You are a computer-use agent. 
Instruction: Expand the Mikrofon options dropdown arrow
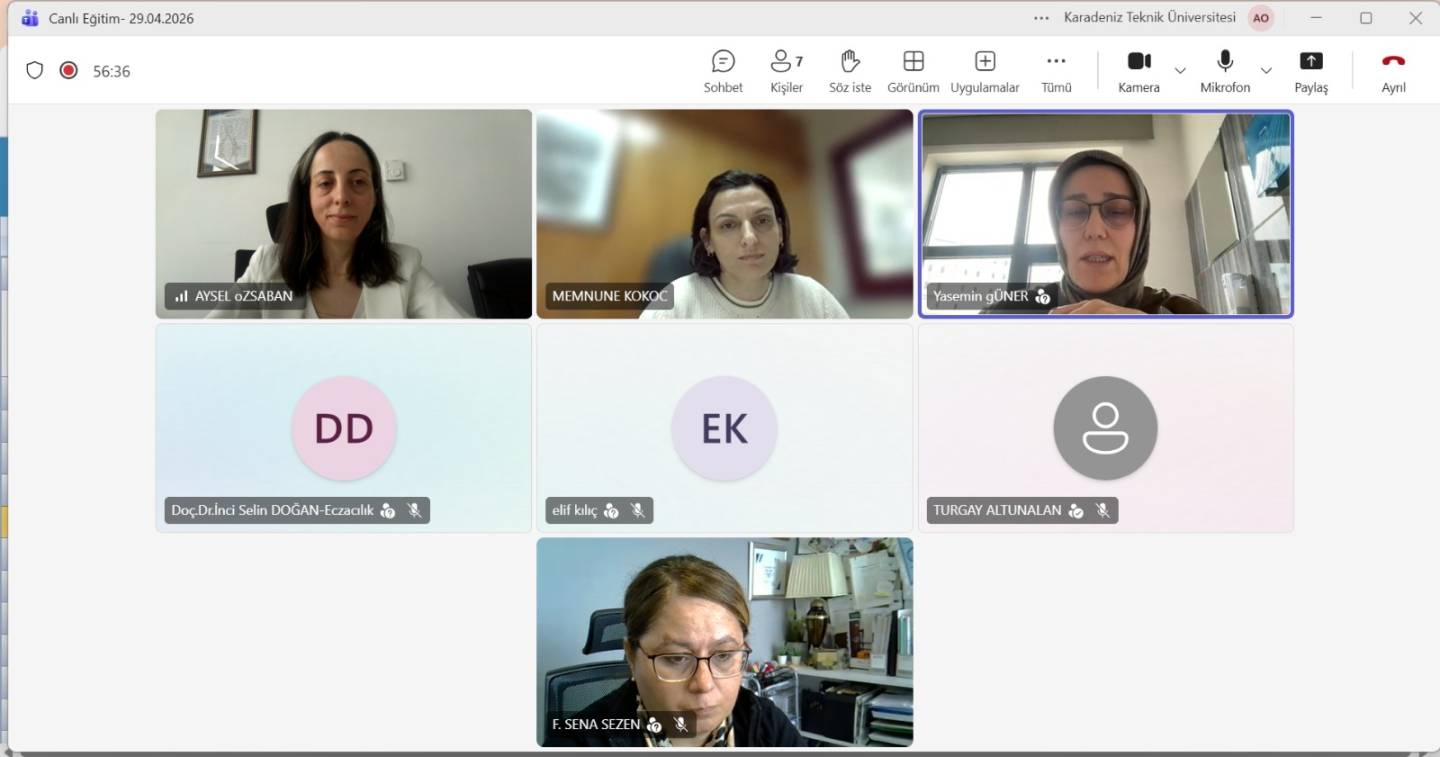tap(1266, 71)
